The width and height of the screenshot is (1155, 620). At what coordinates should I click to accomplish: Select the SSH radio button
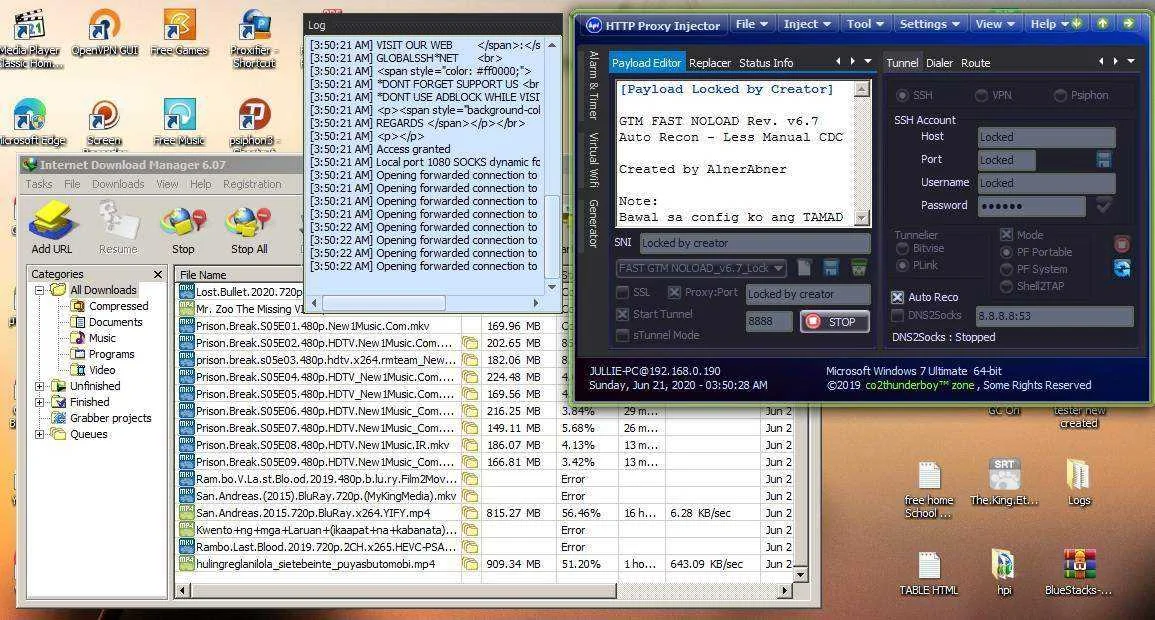pos(902,95)
